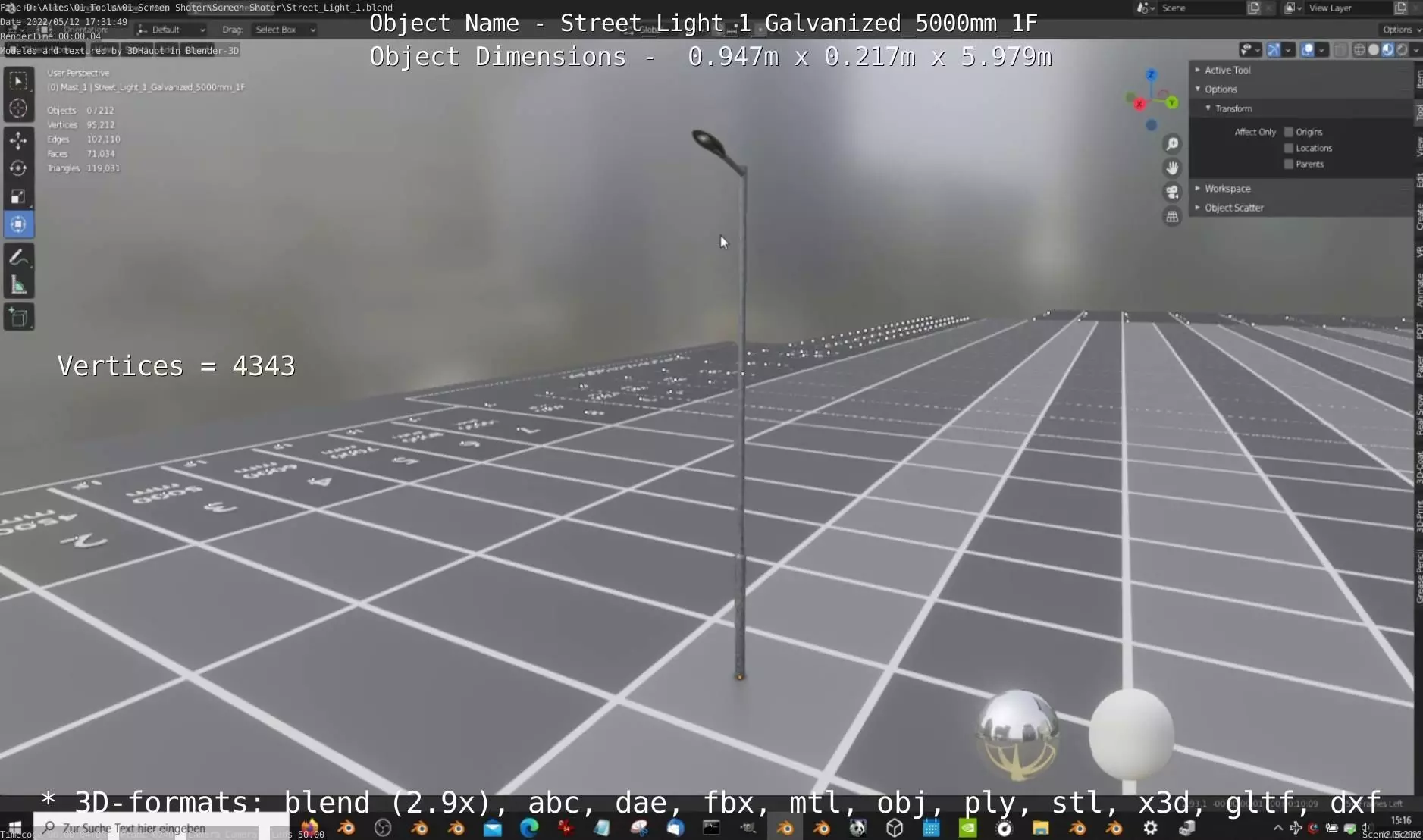
Task: Switch to Material Preview shading
Action: [1387, 50]
